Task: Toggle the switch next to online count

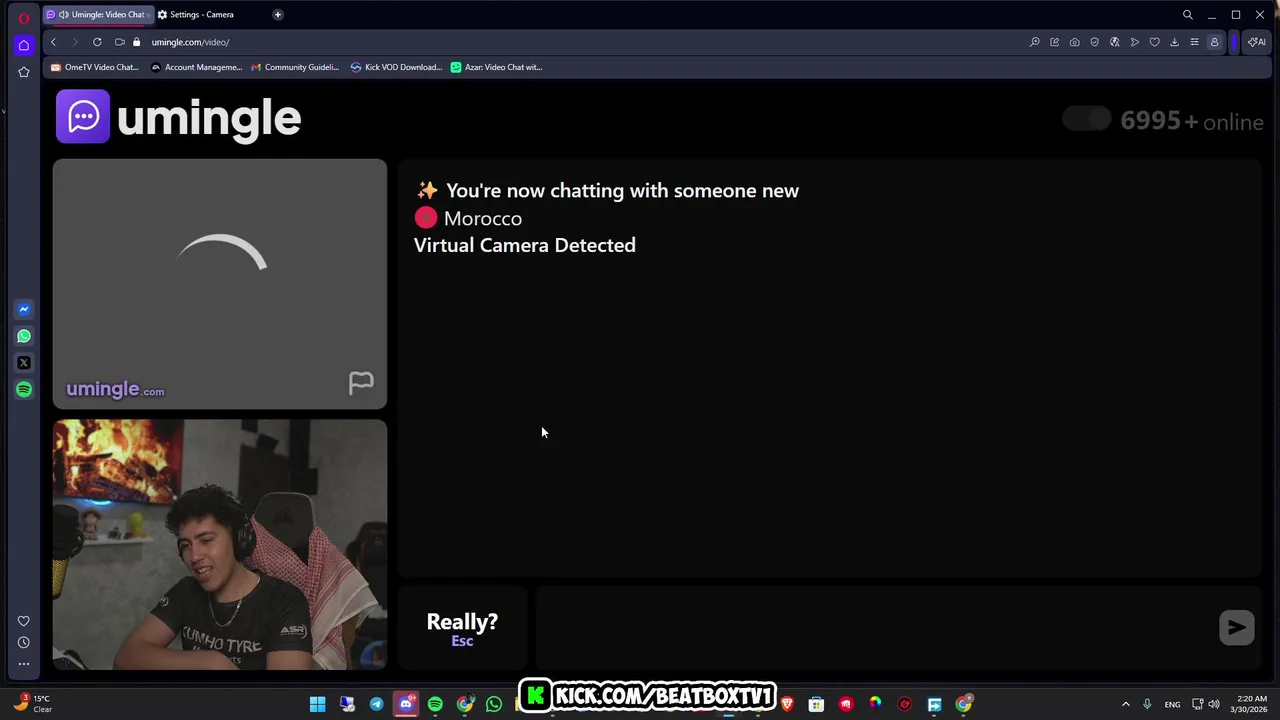Action: coord(1087,120)
